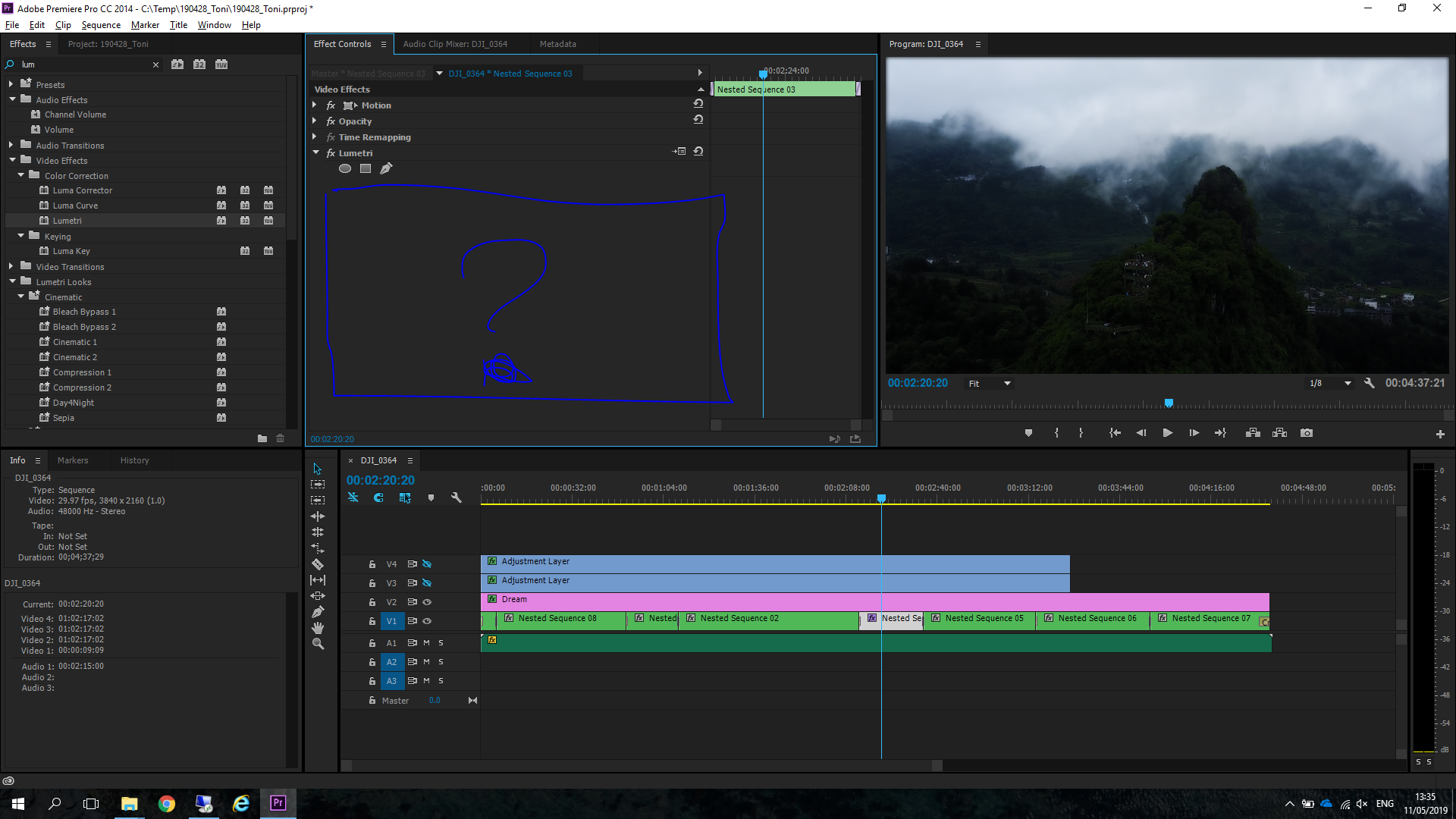The image size is (1456, 819).
Task: Click the Play button in Program Monitor
Action: (1166, 432)
